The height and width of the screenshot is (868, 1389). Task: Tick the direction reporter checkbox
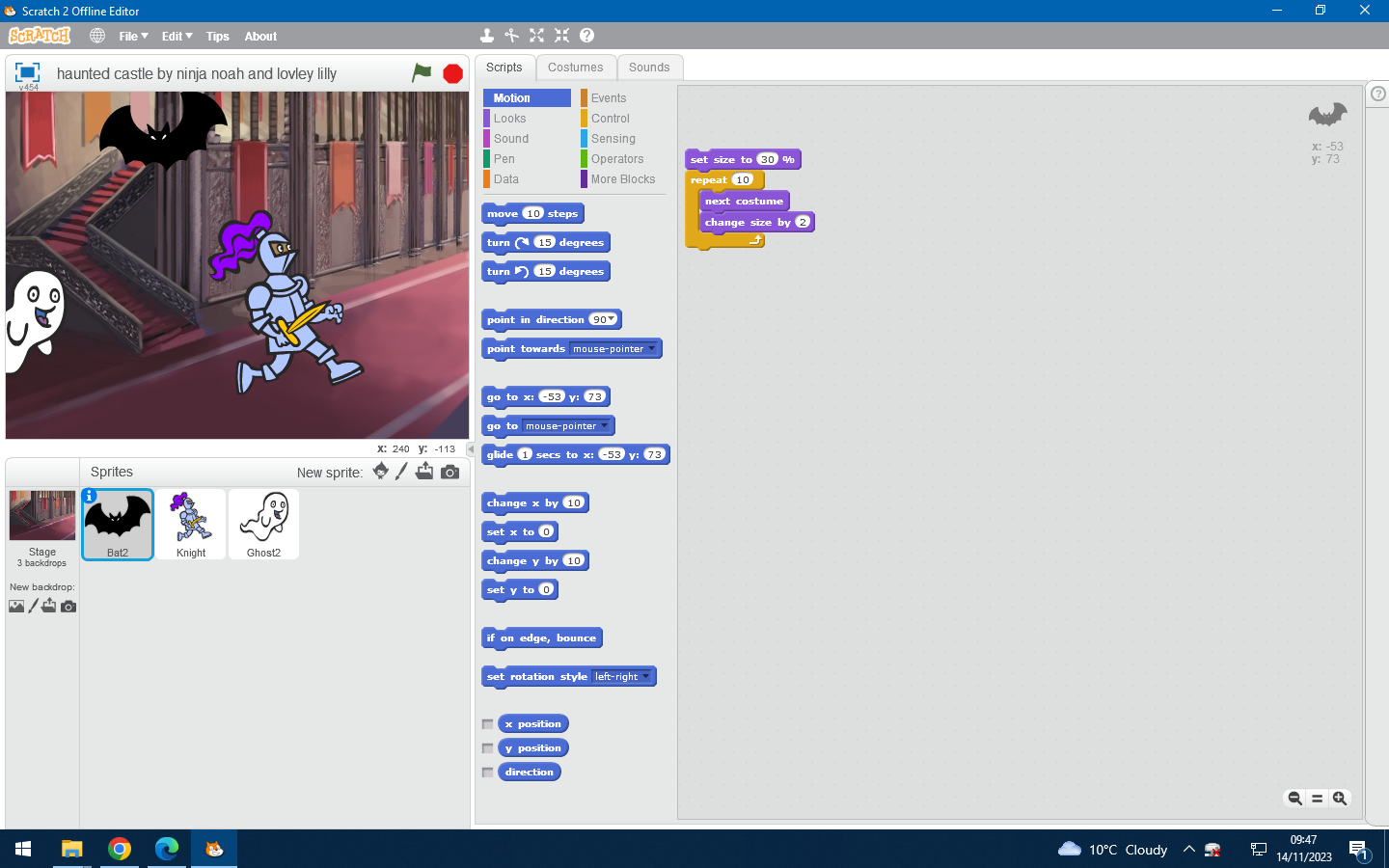click(x=488, y=773)
